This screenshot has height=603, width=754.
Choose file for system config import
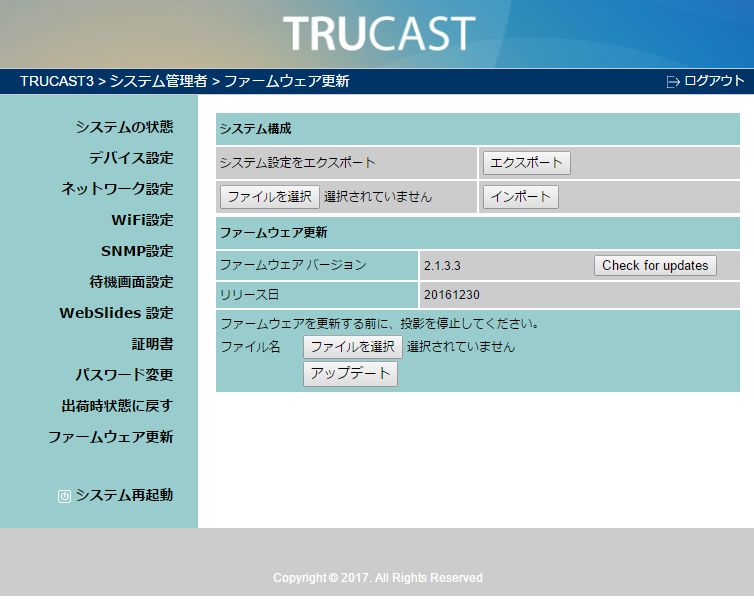pos(270,197)
